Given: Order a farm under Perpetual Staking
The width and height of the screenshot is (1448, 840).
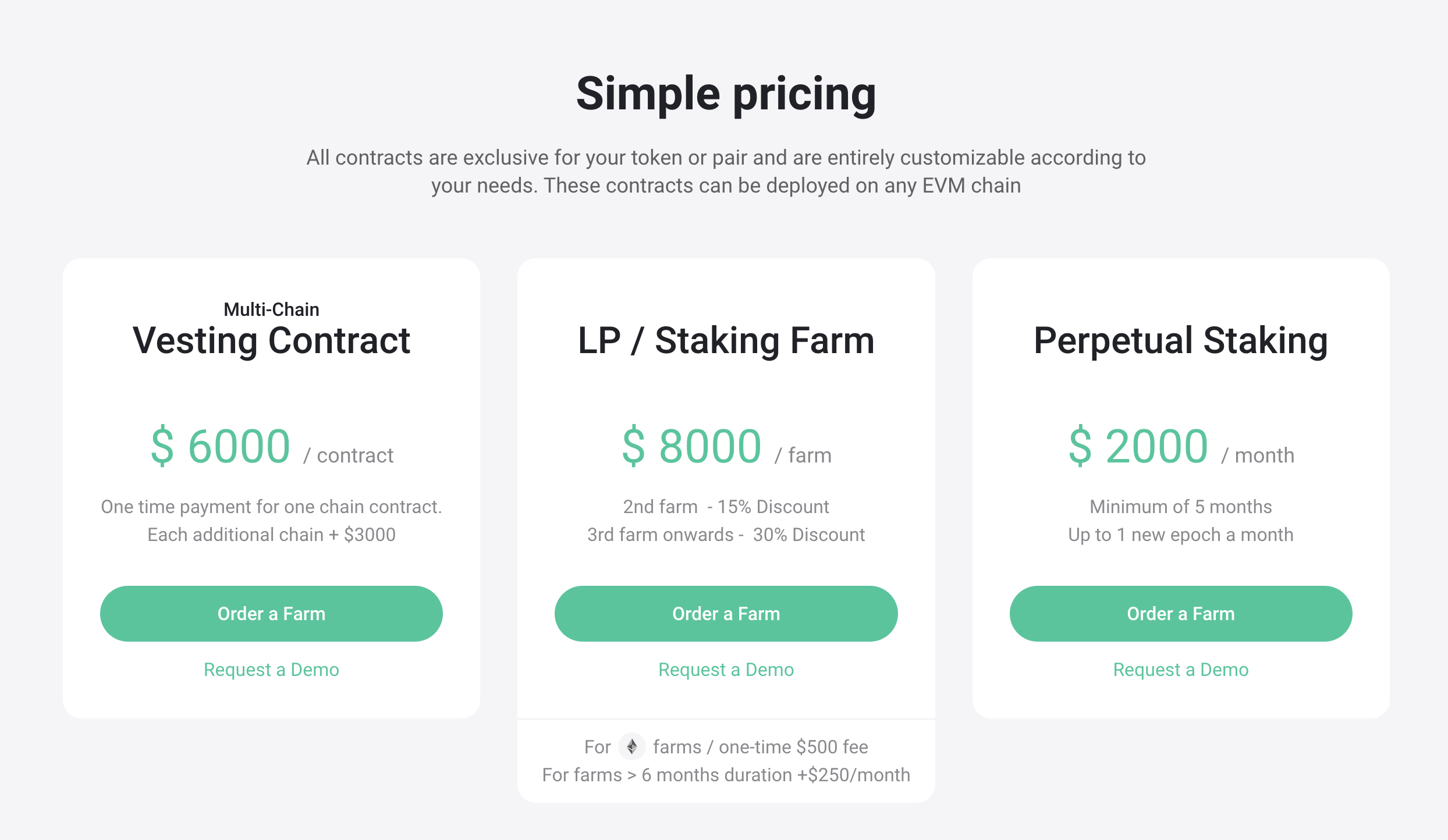Looking at the screenshot, I should (x=1180, y=614).
